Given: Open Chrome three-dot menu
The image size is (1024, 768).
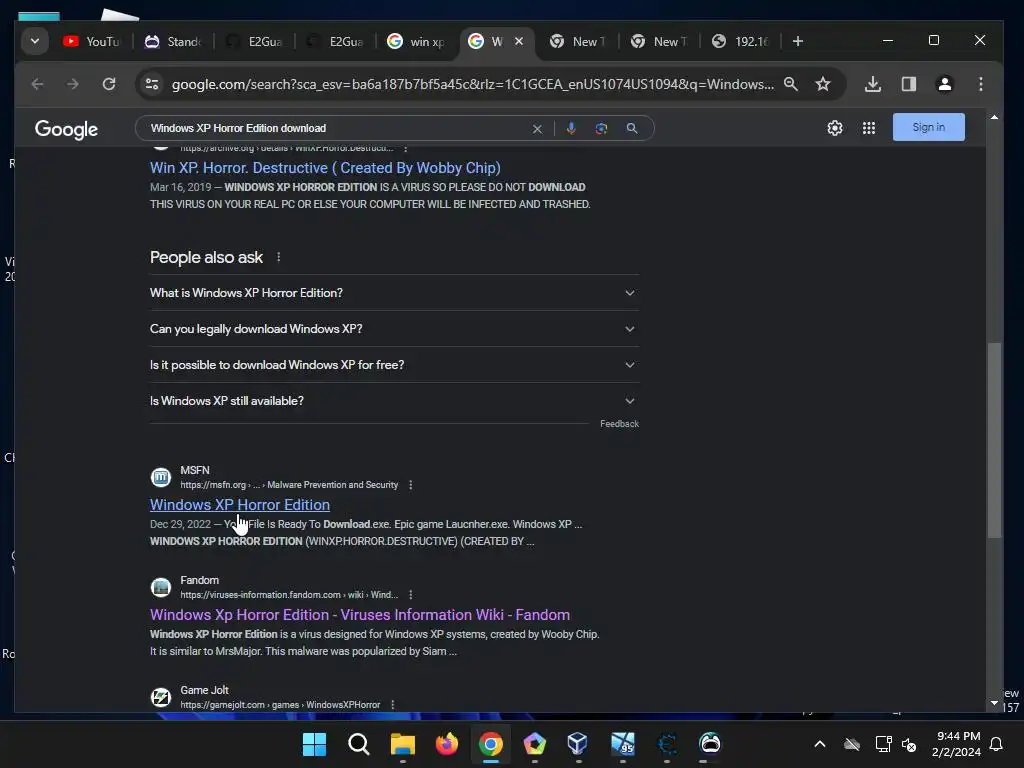Looking at the screenshot, I should (x=980, y=84).
